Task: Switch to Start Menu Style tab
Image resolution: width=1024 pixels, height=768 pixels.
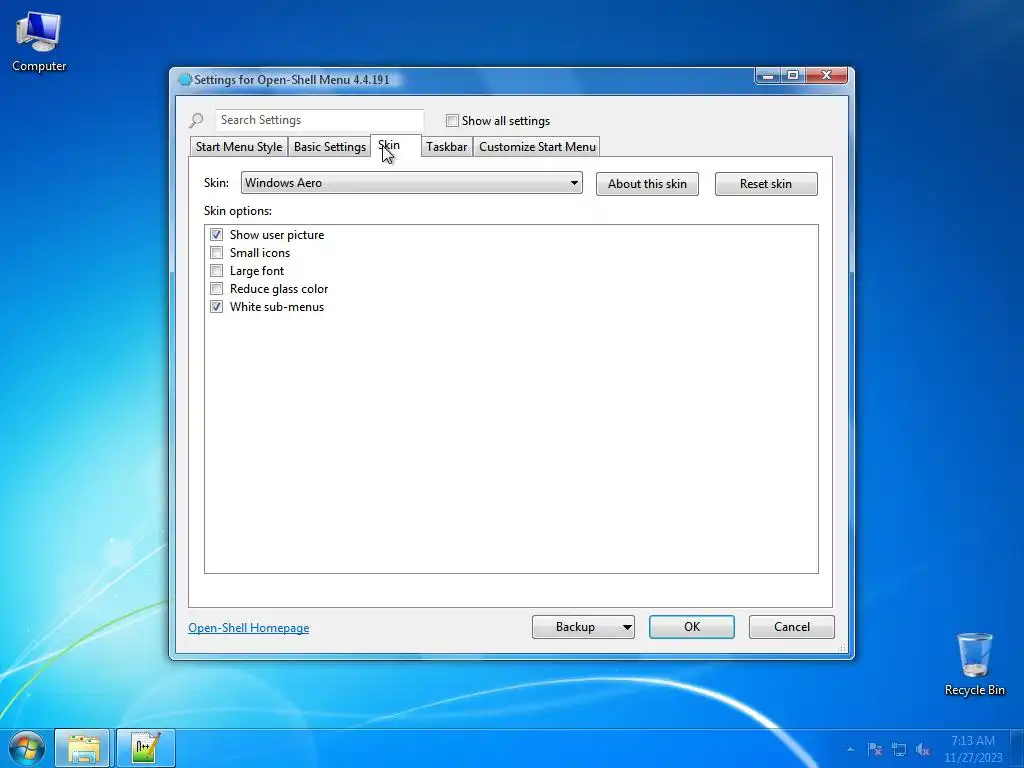Action: tap(239, 147)
